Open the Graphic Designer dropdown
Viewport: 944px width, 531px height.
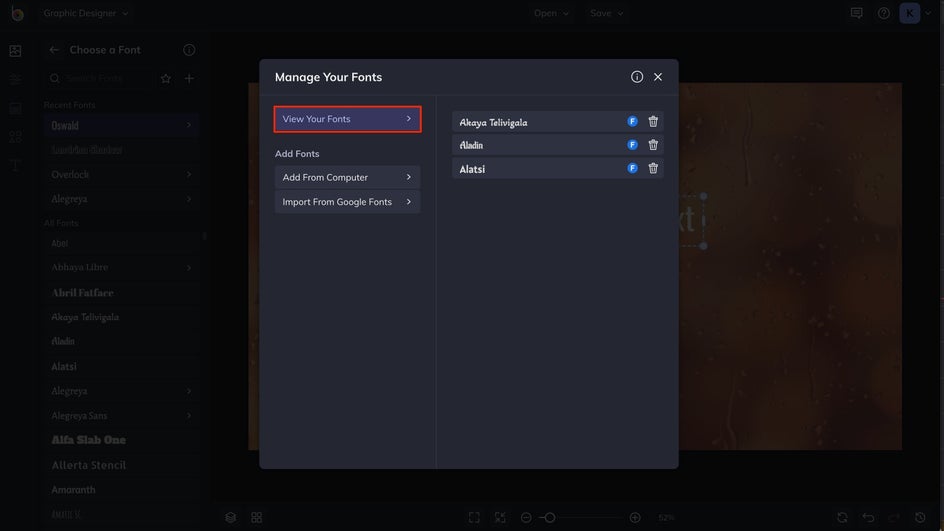(x=85, y=13)
